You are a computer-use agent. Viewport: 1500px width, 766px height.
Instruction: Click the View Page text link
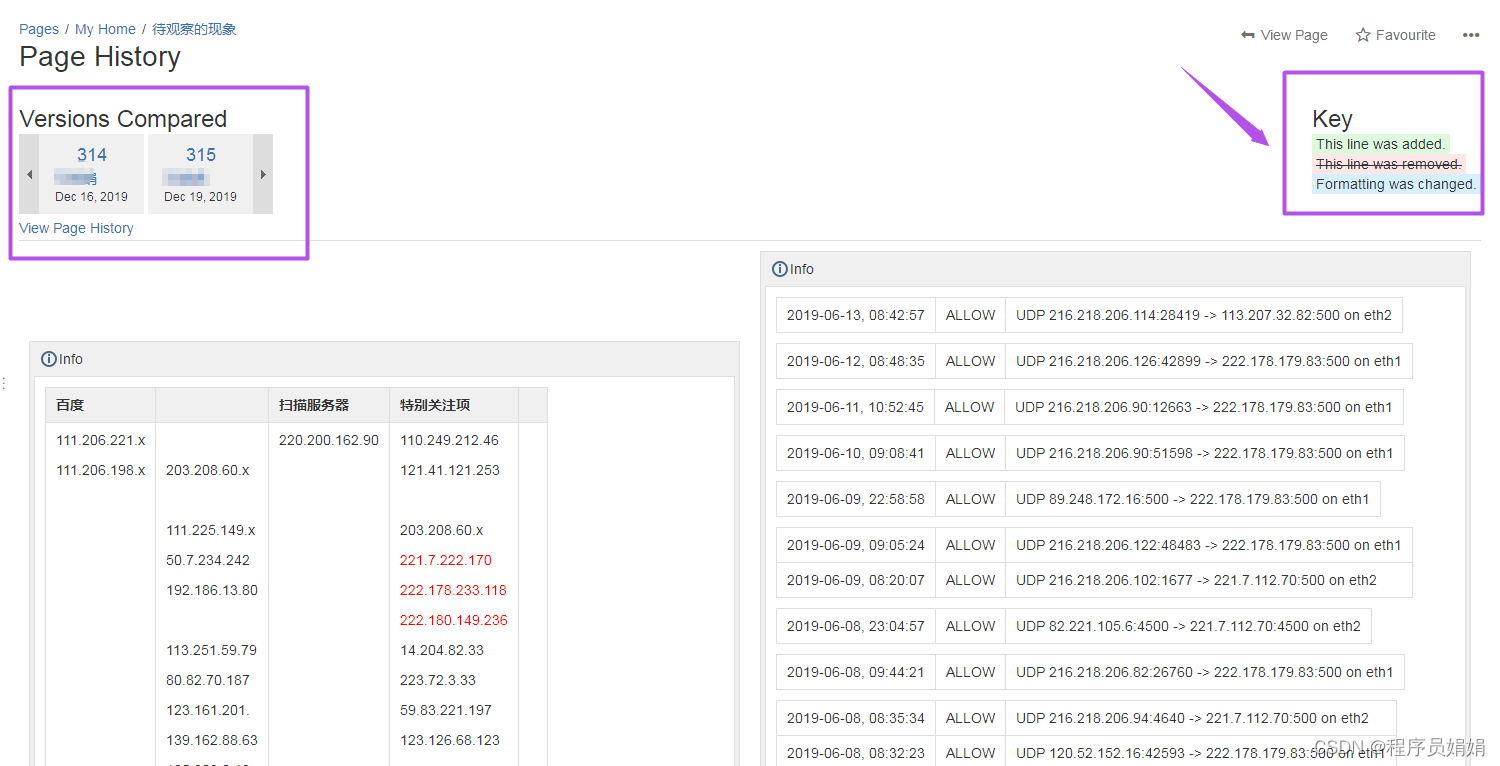coord(1294,35)
